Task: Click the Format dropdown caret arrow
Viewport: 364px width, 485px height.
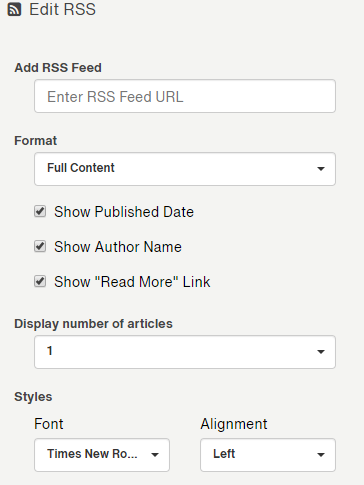Action: [321, 169]
